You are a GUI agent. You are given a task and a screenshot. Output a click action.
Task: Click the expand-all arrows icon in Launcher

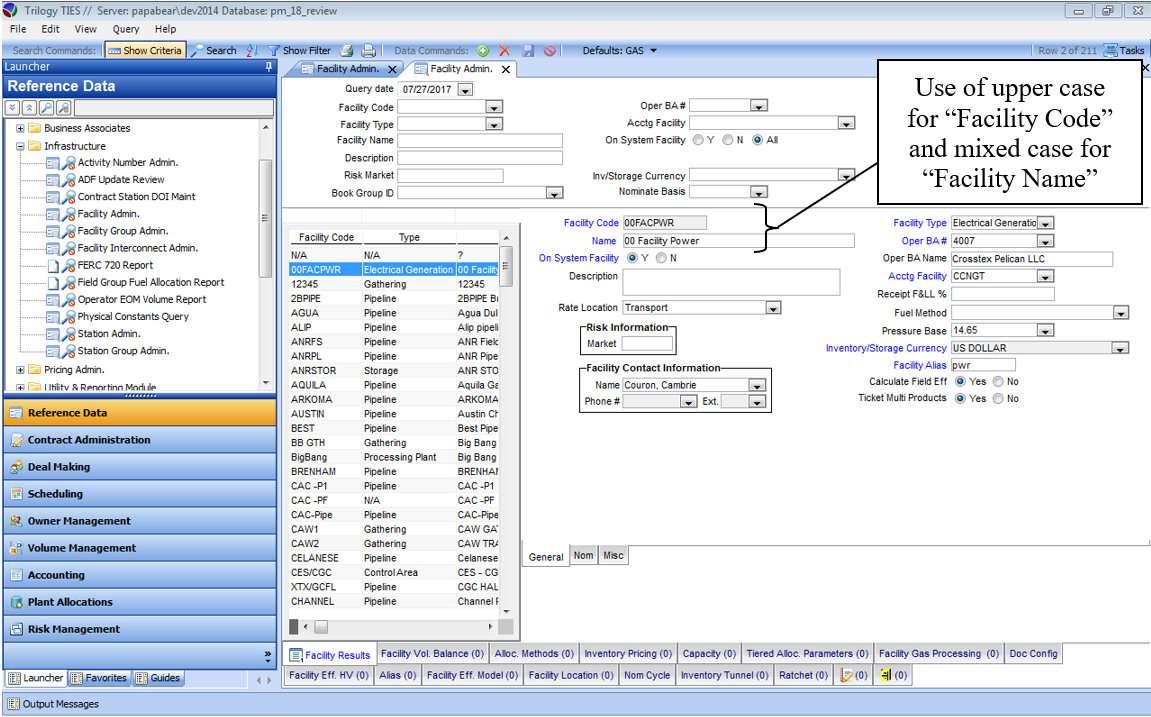pos(13,107)
